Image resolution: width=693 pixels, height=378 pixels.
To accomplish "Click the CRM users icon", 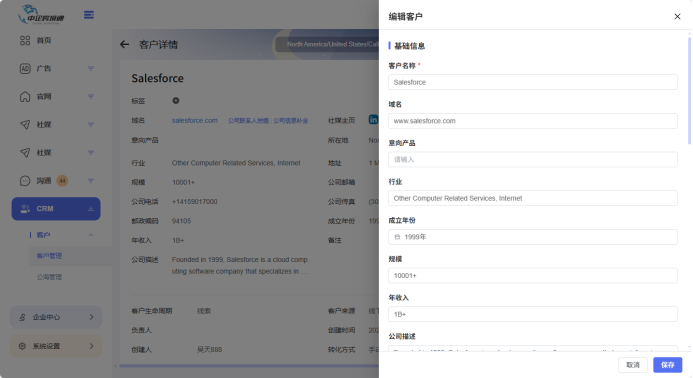I will tap(25, 209).
